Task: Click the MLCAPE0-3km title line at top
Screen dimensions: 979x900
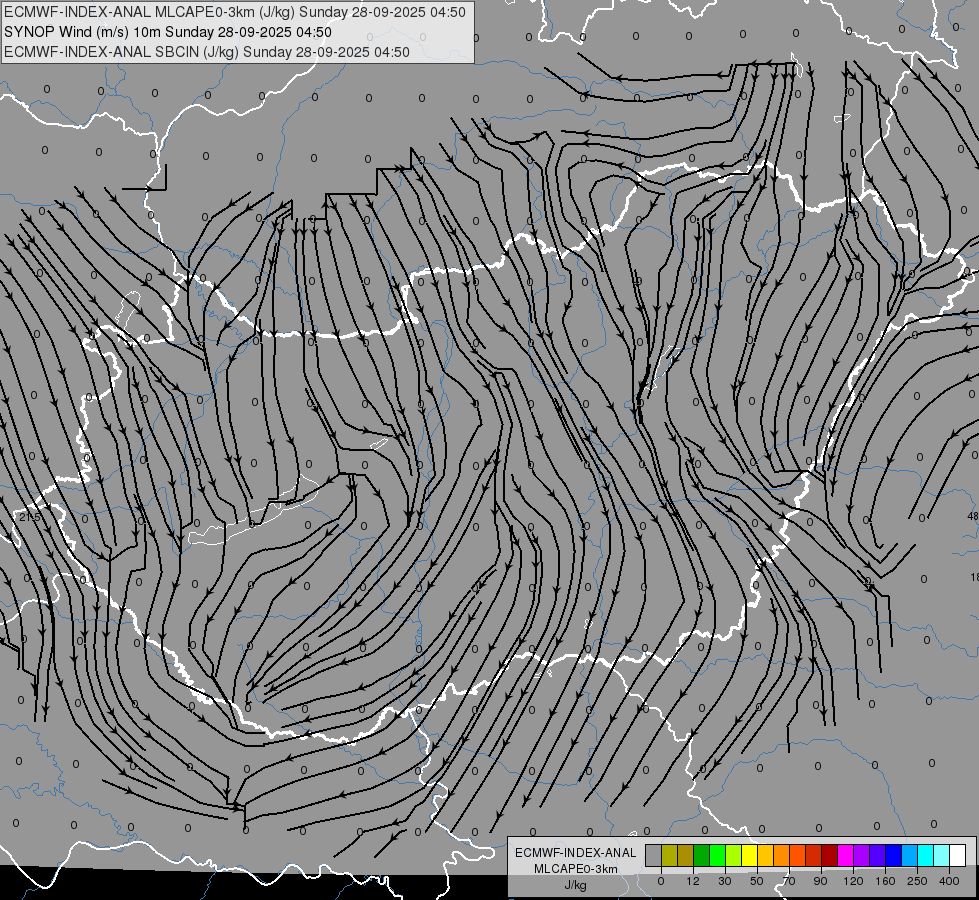Action: (x=235, y=12)
